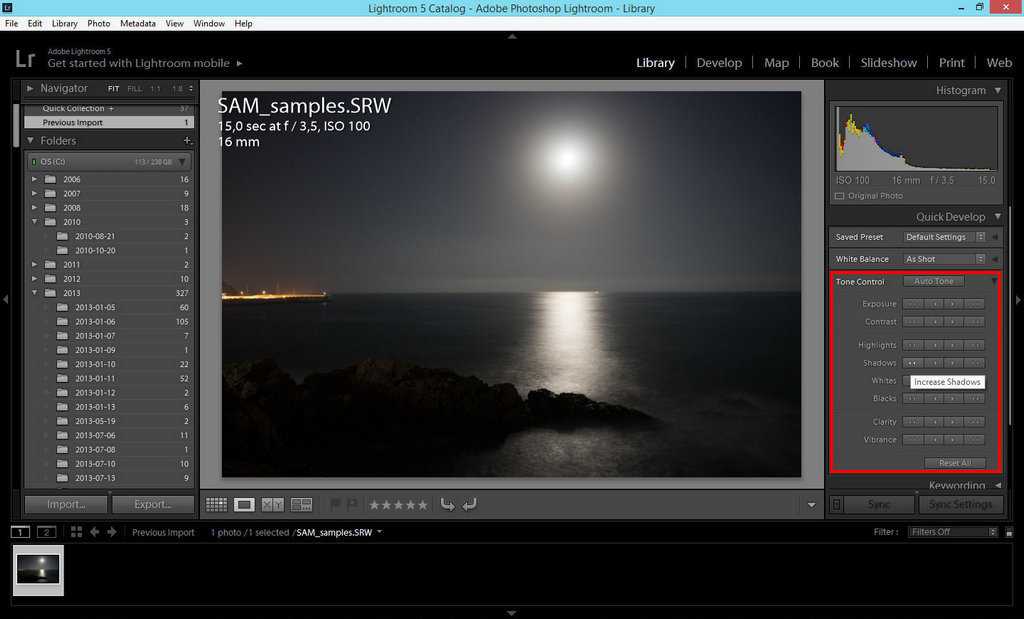
Task: Open the Metadata menu
Action: pyautogui.click(x=137, y=23)
